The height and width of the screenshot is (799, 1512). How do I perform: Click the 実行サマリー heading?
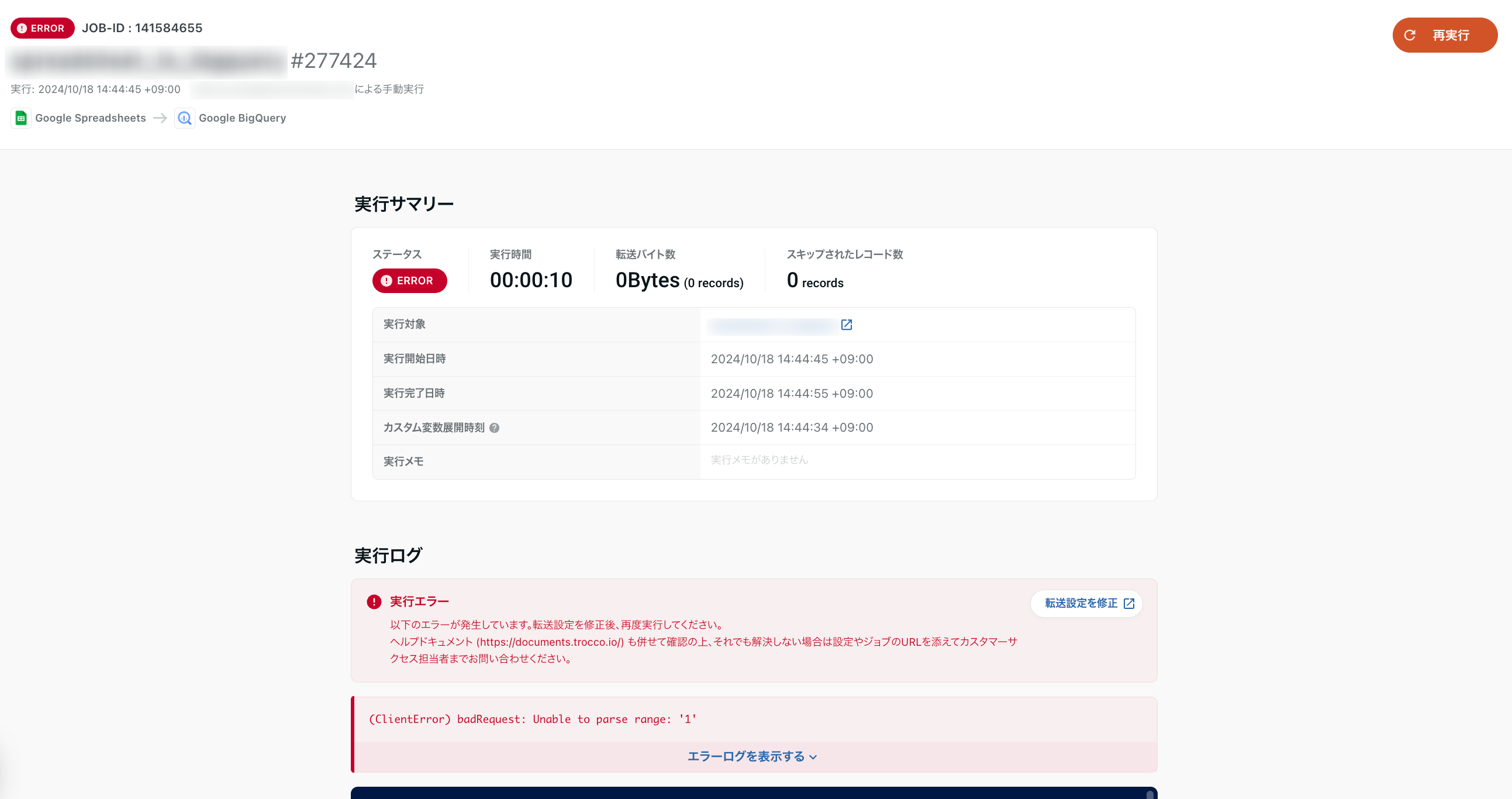pyautogui.click(x=404, y=204)
